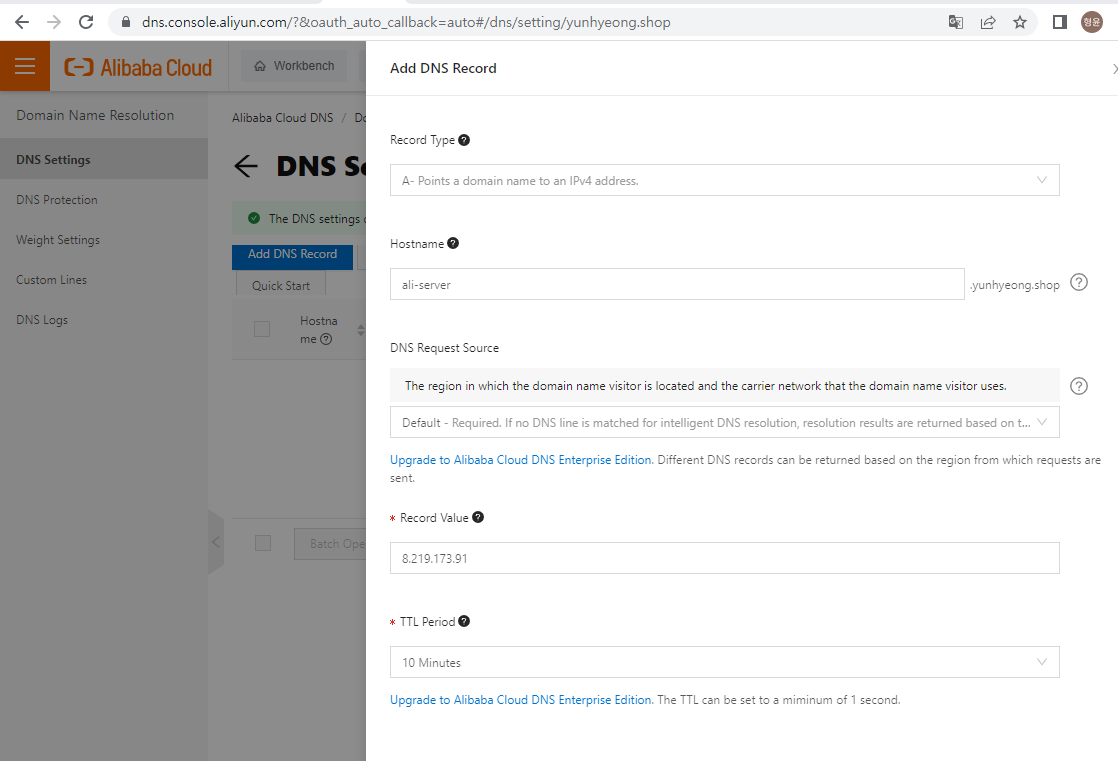Click Upgrade link under DNS Request Source
The height and width of the screenshot is (761, 1118).
(x=521, y=460)
